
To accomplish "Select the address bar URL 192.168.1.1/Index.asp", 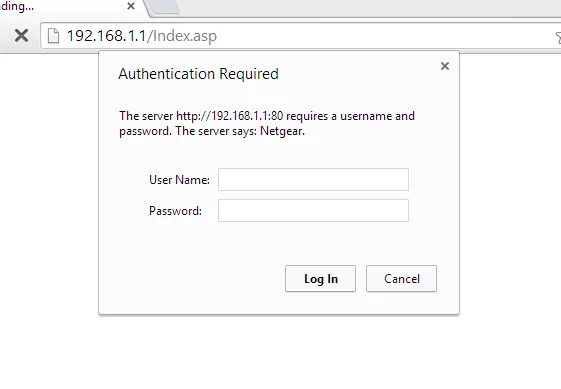I will click(x=142, y=36).
